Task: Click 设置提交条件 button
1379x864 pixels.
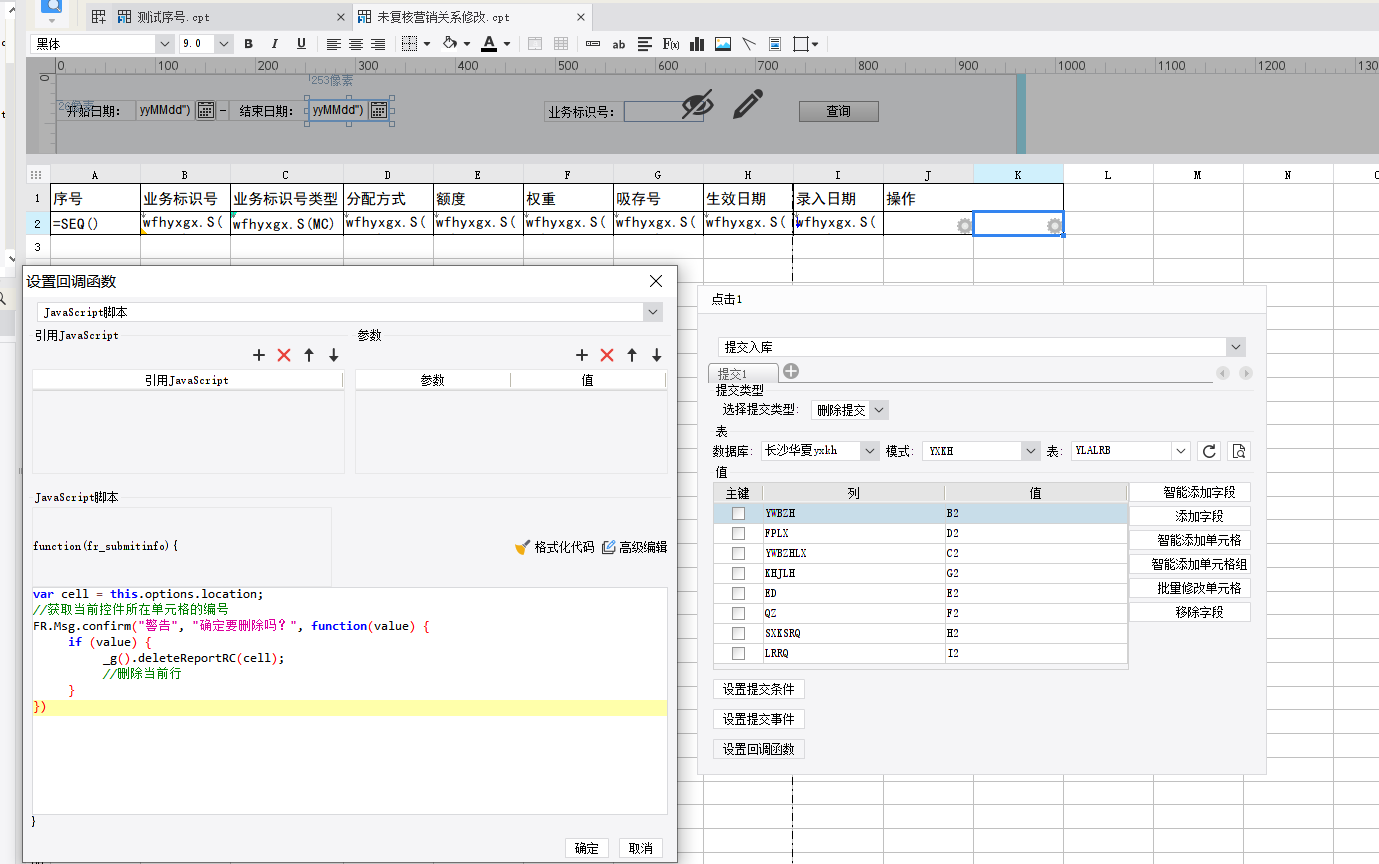Action: tap(759, 689)
